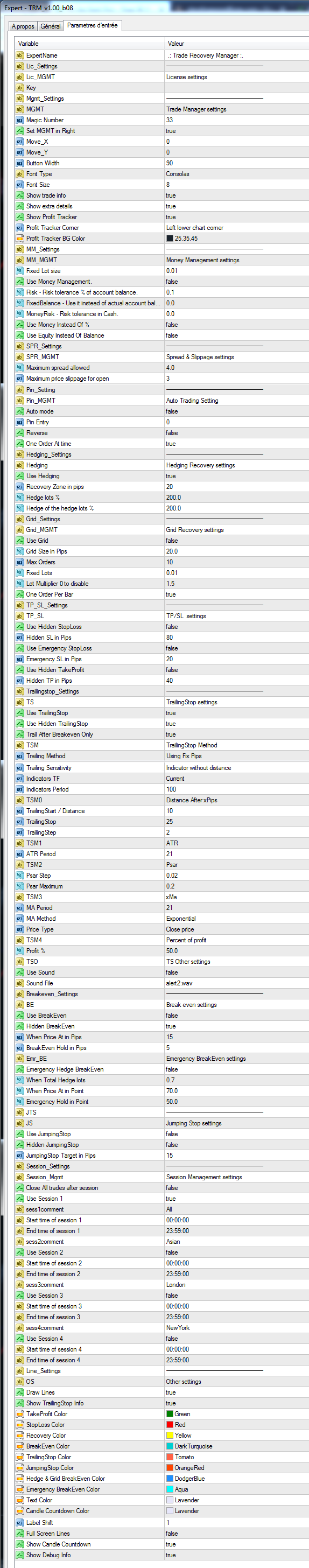Click the icon beside Use Hedging

coord(19,476)
